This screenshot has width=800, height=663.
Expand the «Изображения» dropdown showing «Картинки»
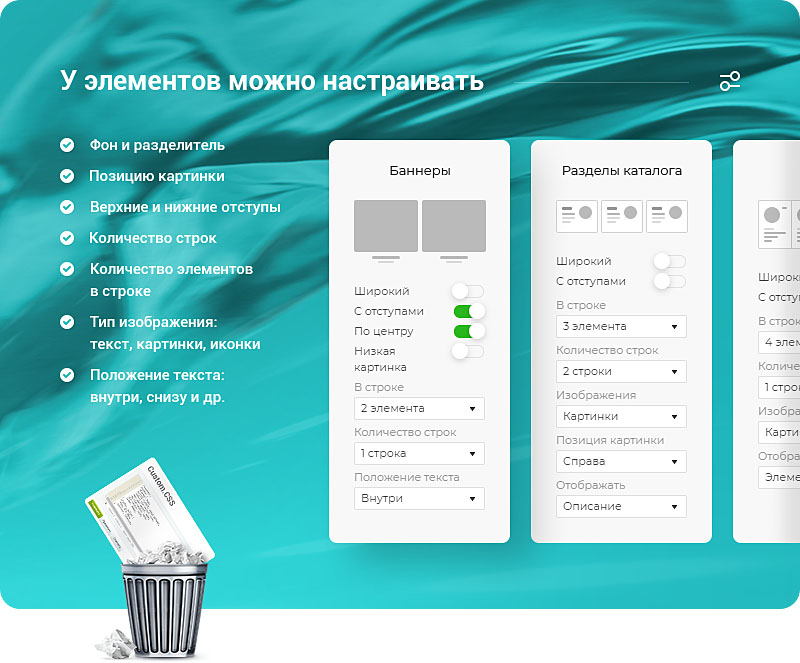pyautogui.click(x=621, y=416)
